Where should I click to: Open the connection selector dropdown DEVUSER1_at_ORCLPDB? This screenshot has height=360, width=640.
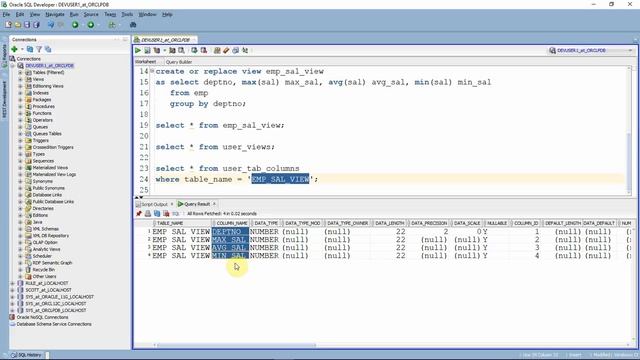[x=591, y=51]
